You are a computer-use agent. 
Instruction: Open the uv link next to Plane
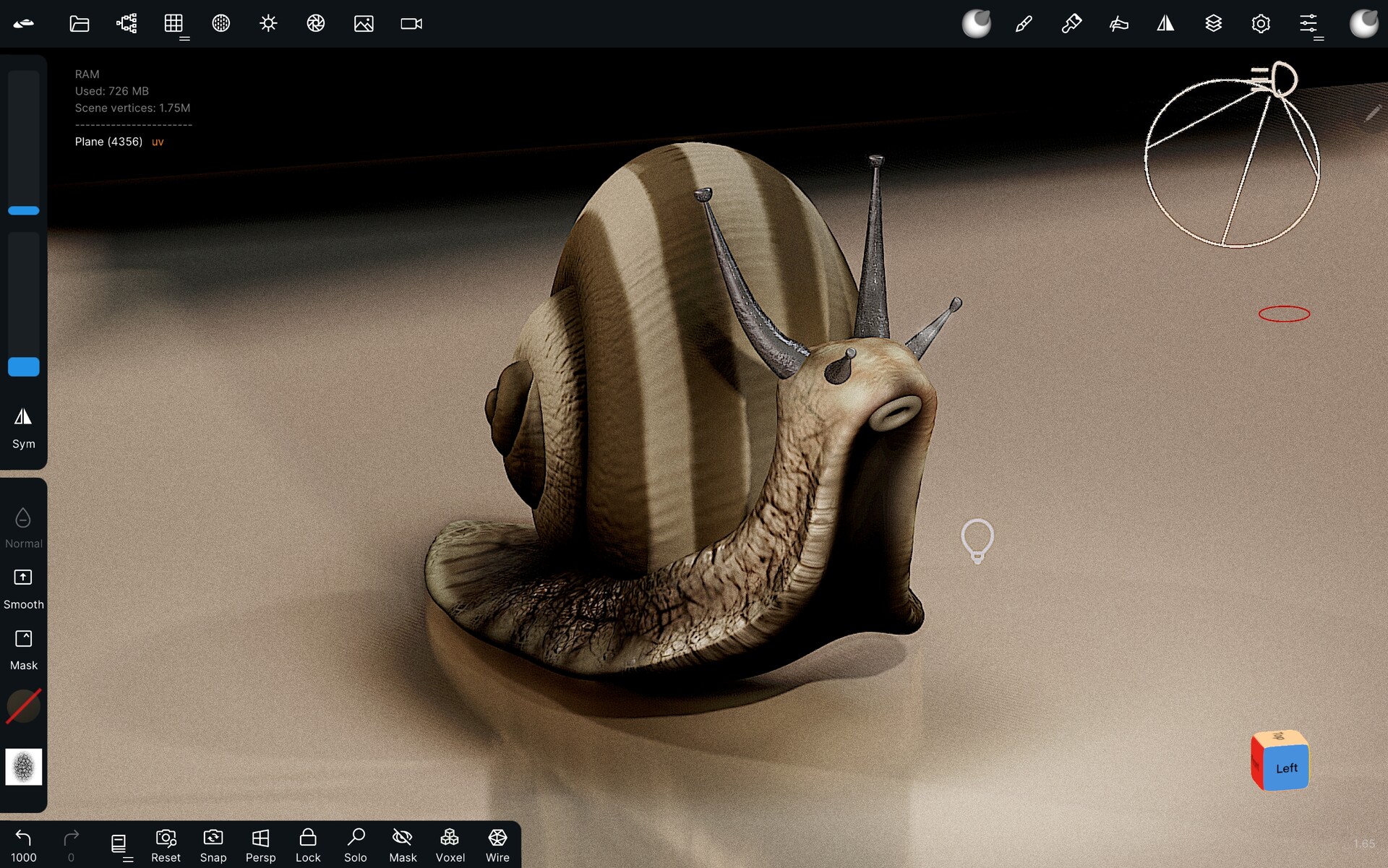tap(157, 142)
